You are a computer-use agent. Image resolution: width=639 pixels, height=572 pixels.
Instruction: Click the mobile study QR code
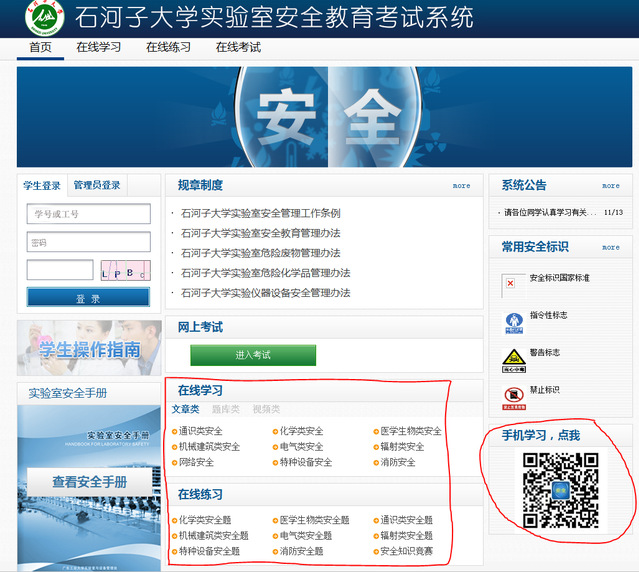click(561, 490)
